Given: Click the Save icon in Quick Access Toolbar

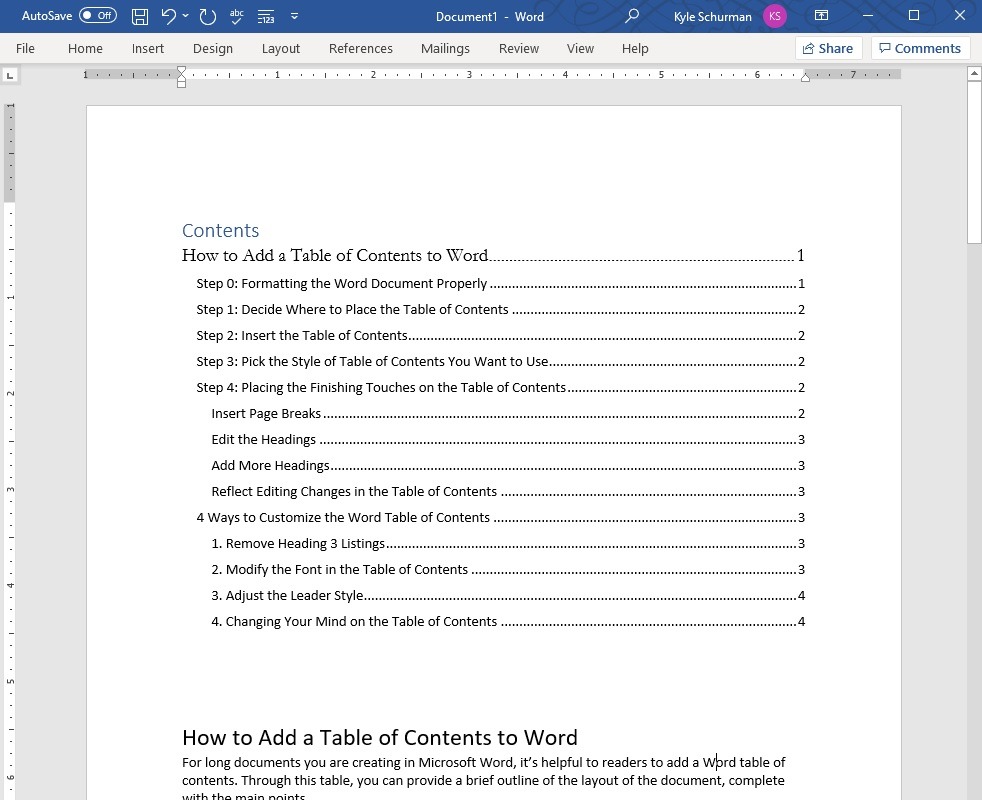Looking at the screenshot, I should pyautogui.click(x=139, y=16).
